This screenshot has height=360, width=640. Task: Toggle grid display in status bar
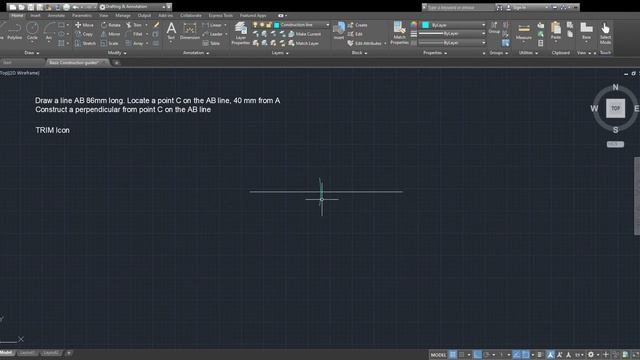[x=453, y=355]
